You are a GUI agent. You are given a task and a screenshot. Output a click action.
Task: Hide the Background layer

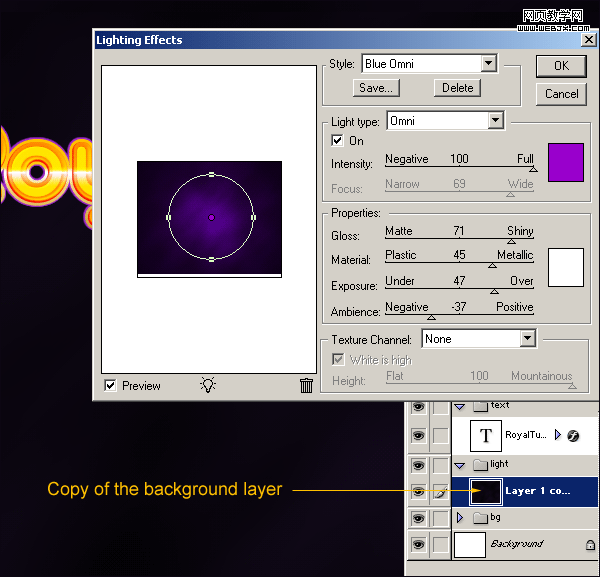(x=418, y=544)
